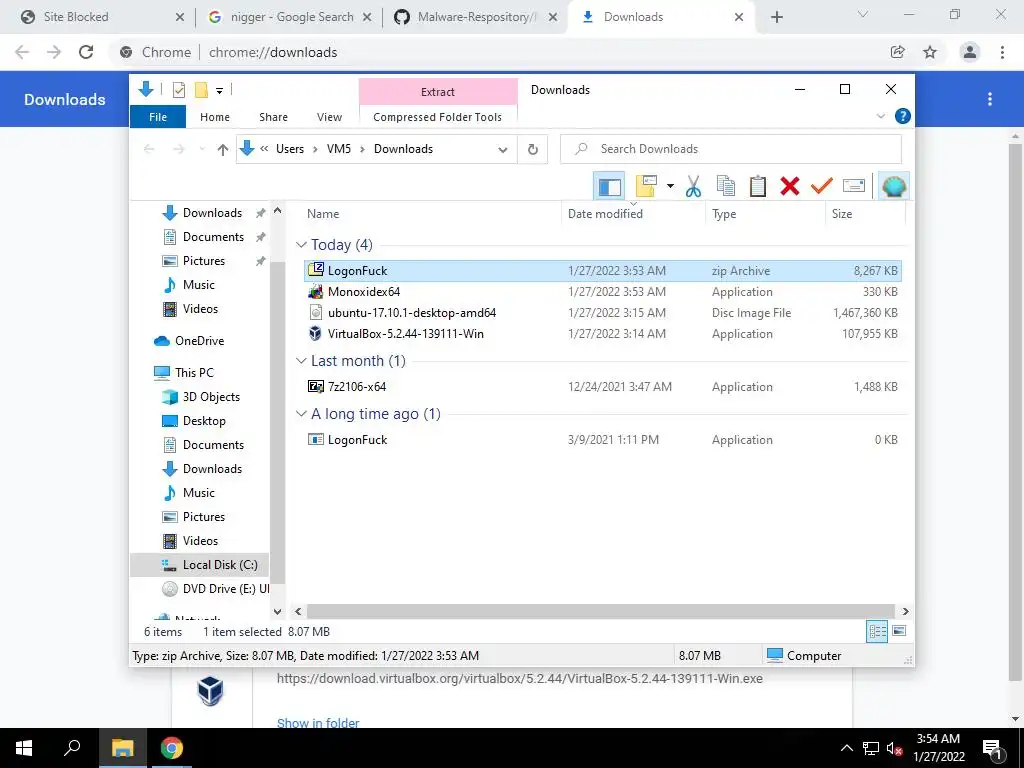This screenshot has width=1024, height=768.
Task: Select Local Disk (C:) in navigation pane
Action: pyautogui.click(x=200, y=565)
